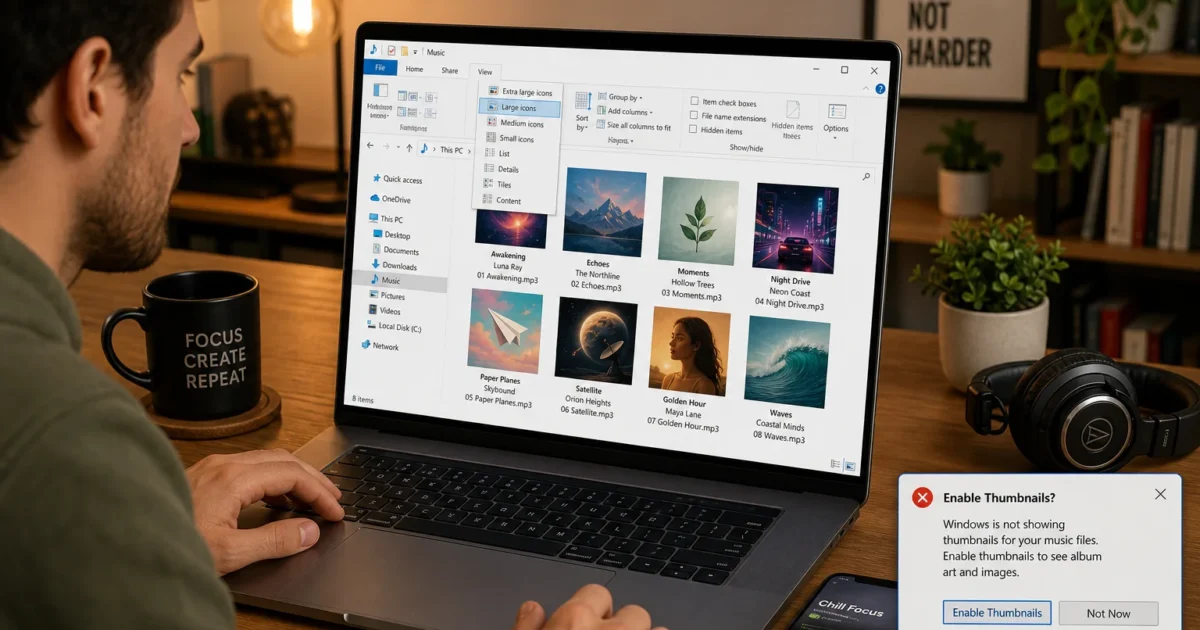Viewport: 1200px width, 630px height.
Task: Go back with the left arrow
Action: [371, 146]
